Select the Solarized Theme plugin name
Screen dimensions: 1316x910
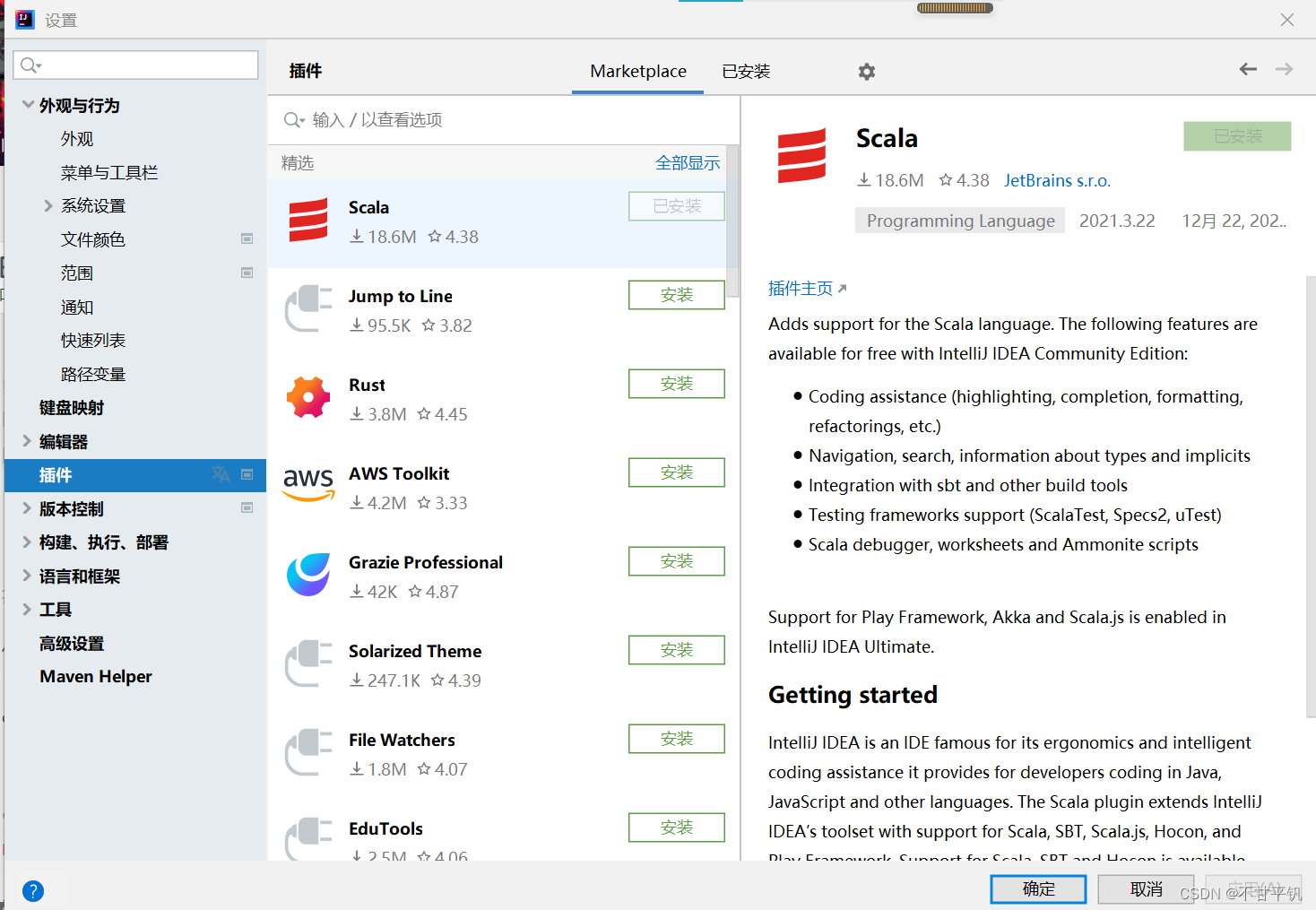click(415, 651)
